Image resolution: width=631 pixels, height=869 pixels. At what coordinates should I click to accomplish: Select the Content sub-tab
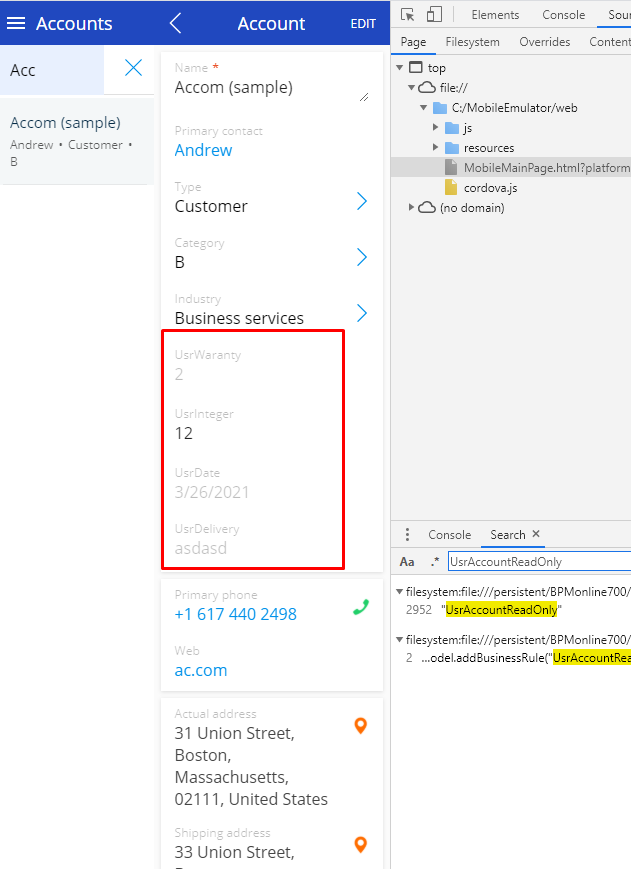pyautogui.click(x=609, y=42)
